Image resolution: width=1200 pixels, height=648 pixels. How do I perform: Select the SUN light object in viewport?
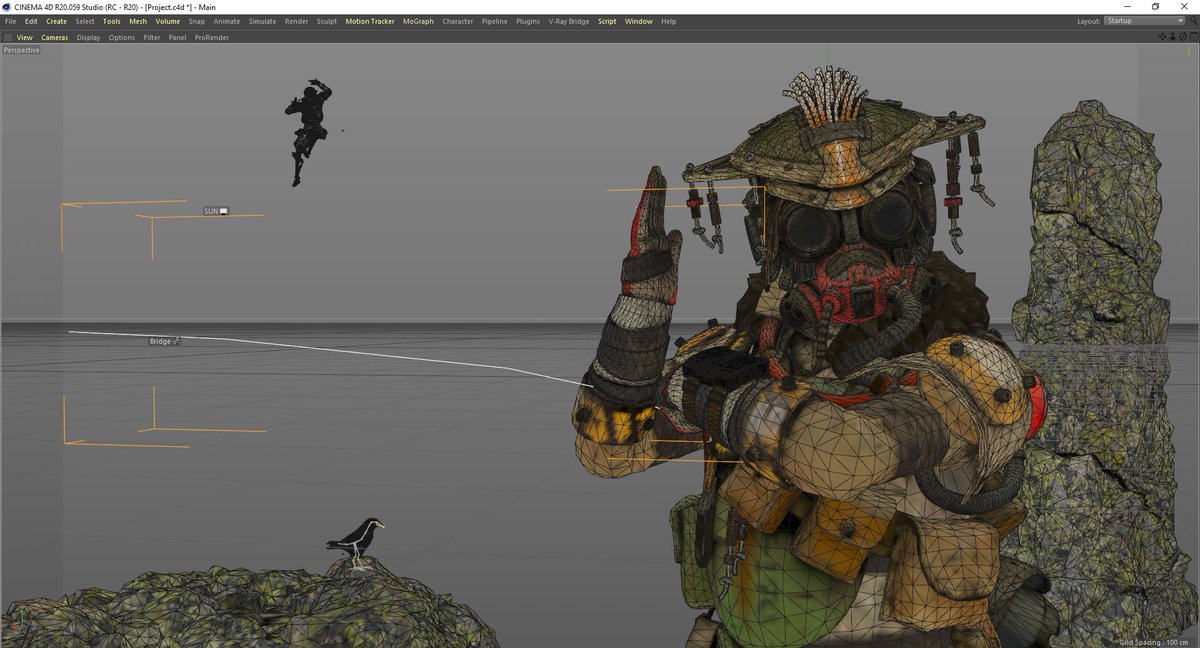tap(216, 211)
